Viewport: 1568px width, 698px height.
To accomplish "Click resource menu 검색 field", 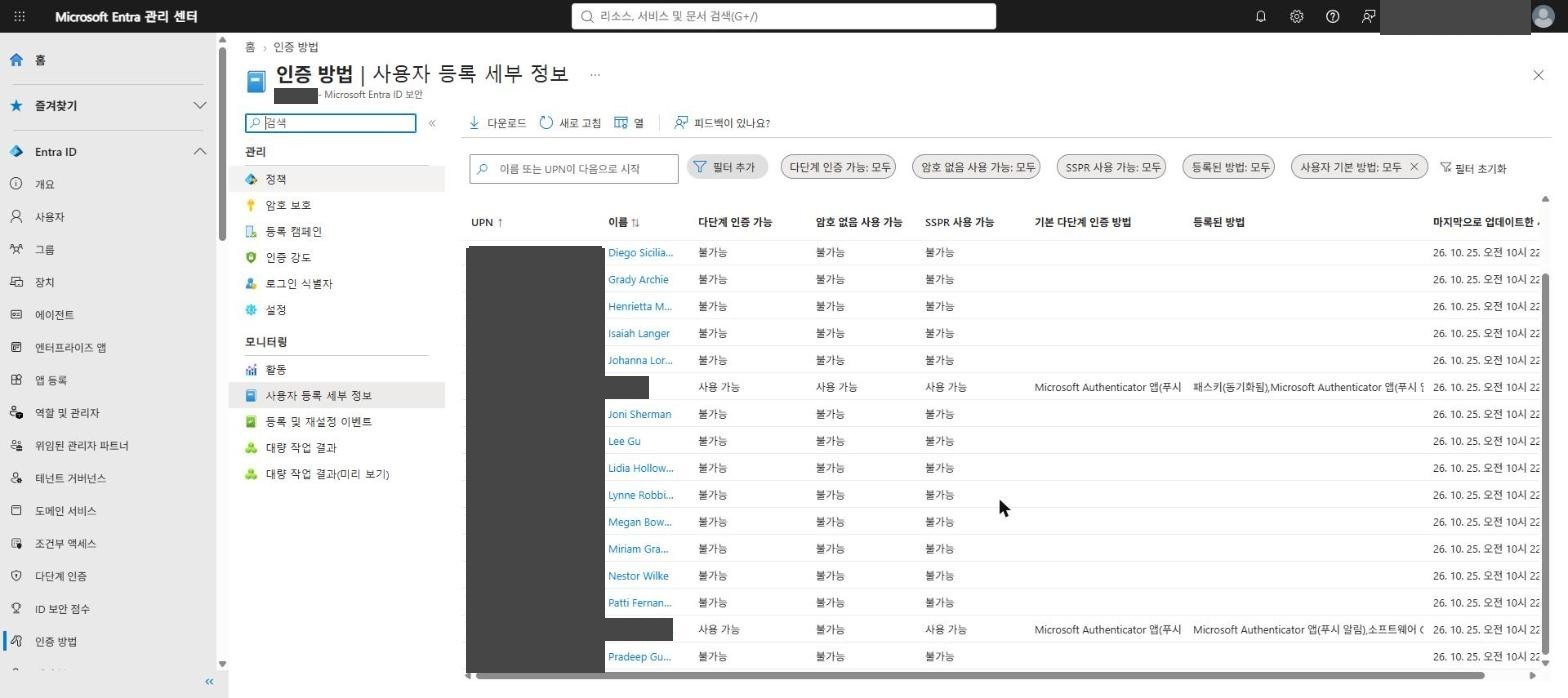I will click(331, 123).
